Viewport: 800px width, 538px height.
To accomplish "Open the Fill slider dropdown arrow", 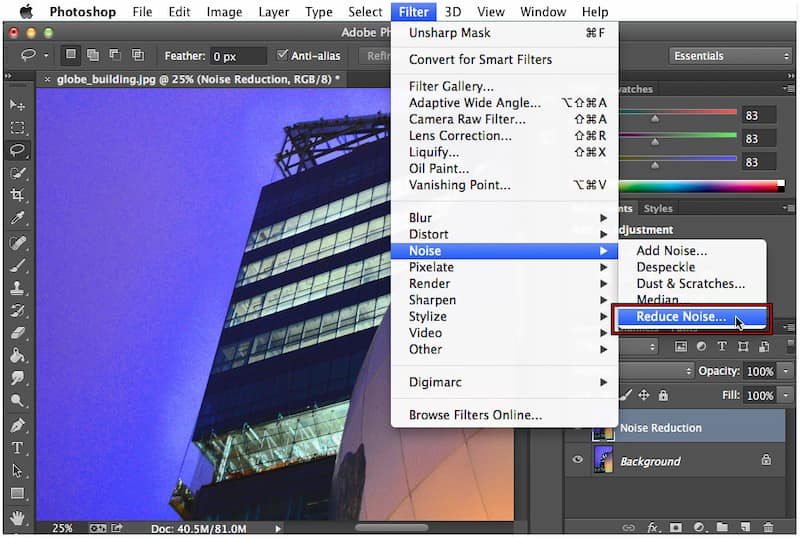I will click(786, 395).
